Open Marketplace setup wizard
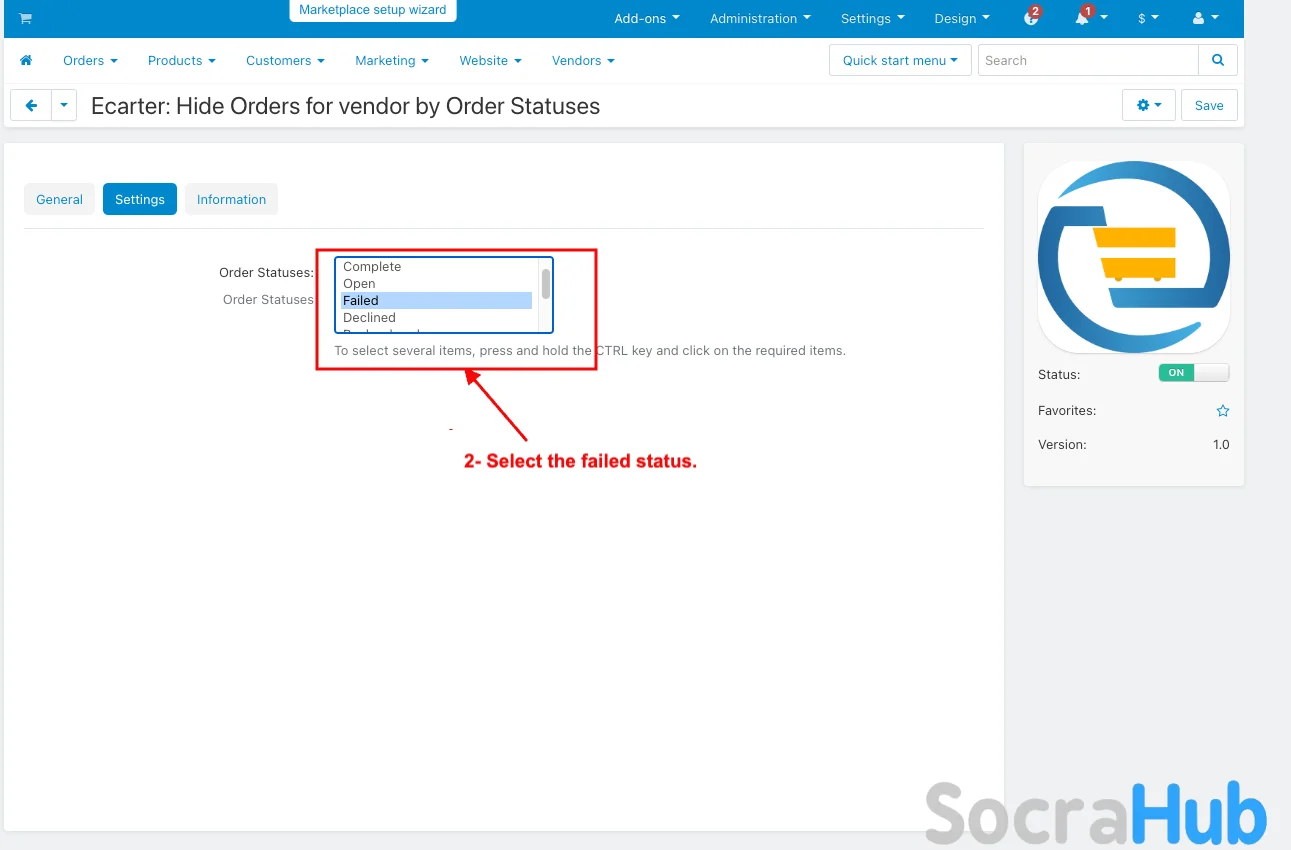The height and width of the screenshot is (850, 1291). [373, 10]
